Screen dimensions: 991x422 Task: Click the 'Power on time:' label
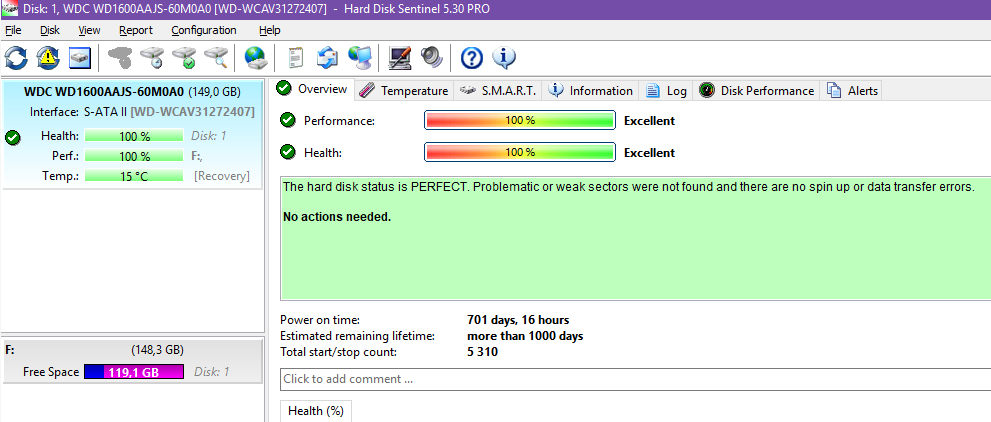coord(320,320)
